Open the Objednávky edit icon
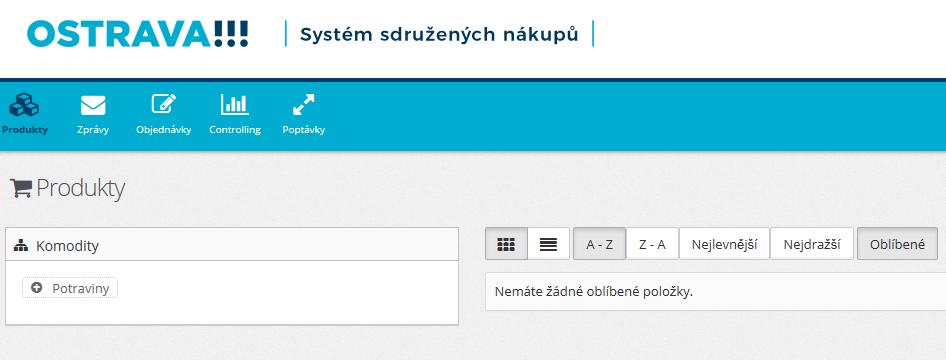 (163, 104)
